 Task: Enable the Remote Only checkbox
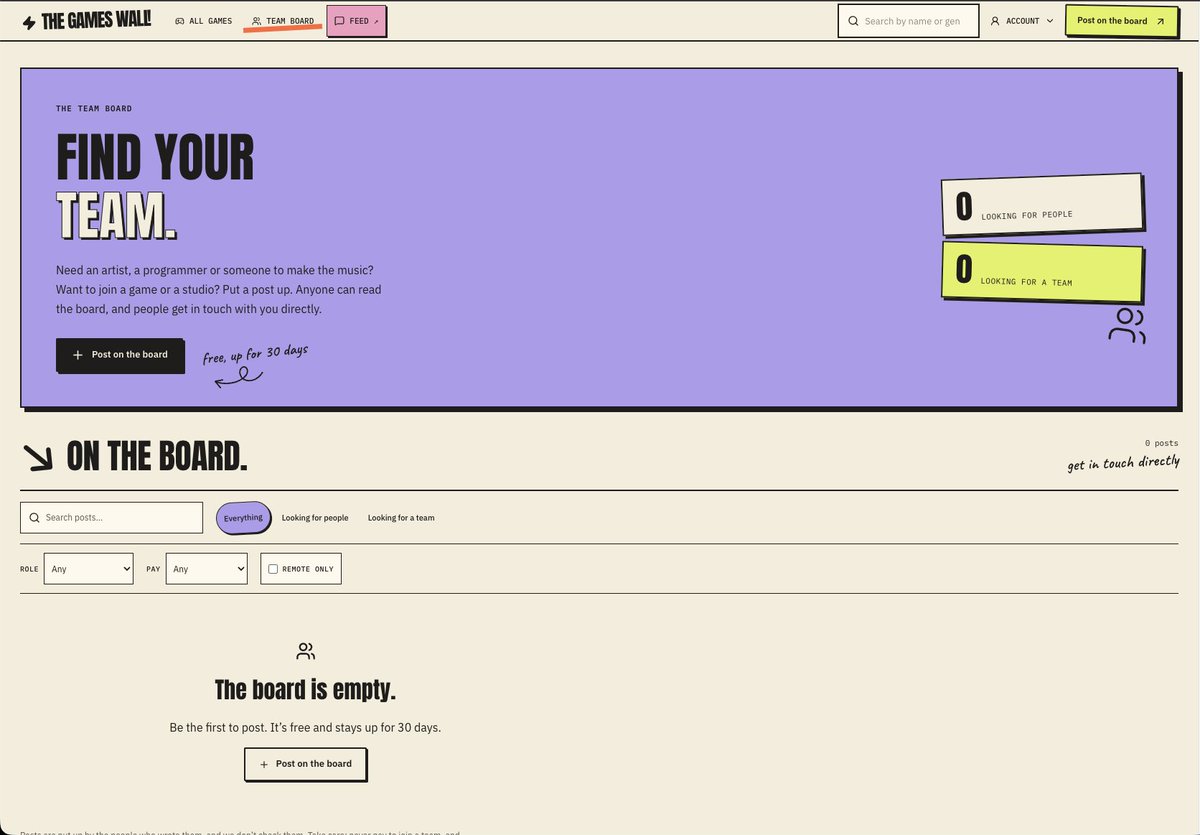pyautogui.click(x=273, y=569)
